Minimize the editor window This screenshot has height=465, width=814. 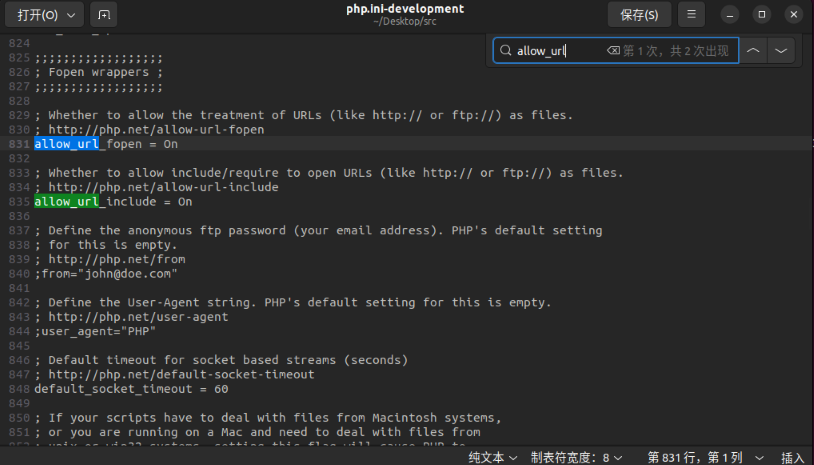[x=732, y=15]
